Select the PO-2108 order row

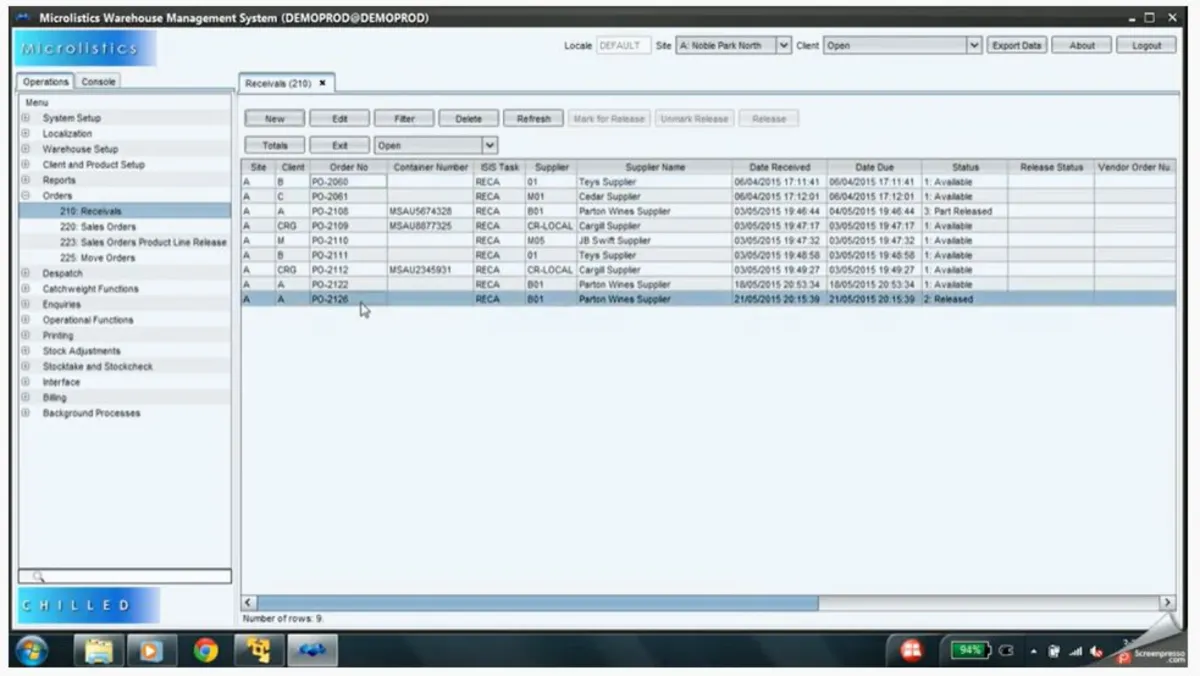(708, 212)
